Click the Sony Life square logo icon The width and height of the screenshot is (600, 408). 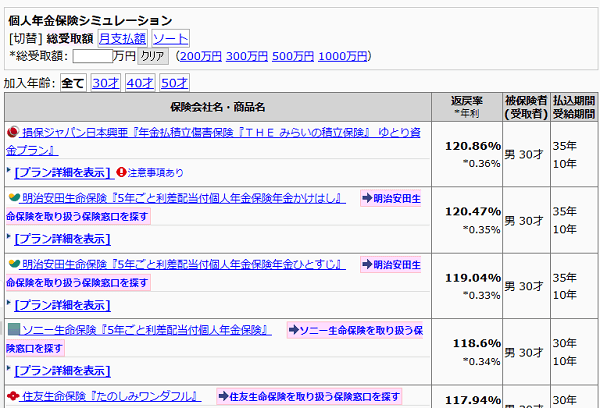click(13, 330)
